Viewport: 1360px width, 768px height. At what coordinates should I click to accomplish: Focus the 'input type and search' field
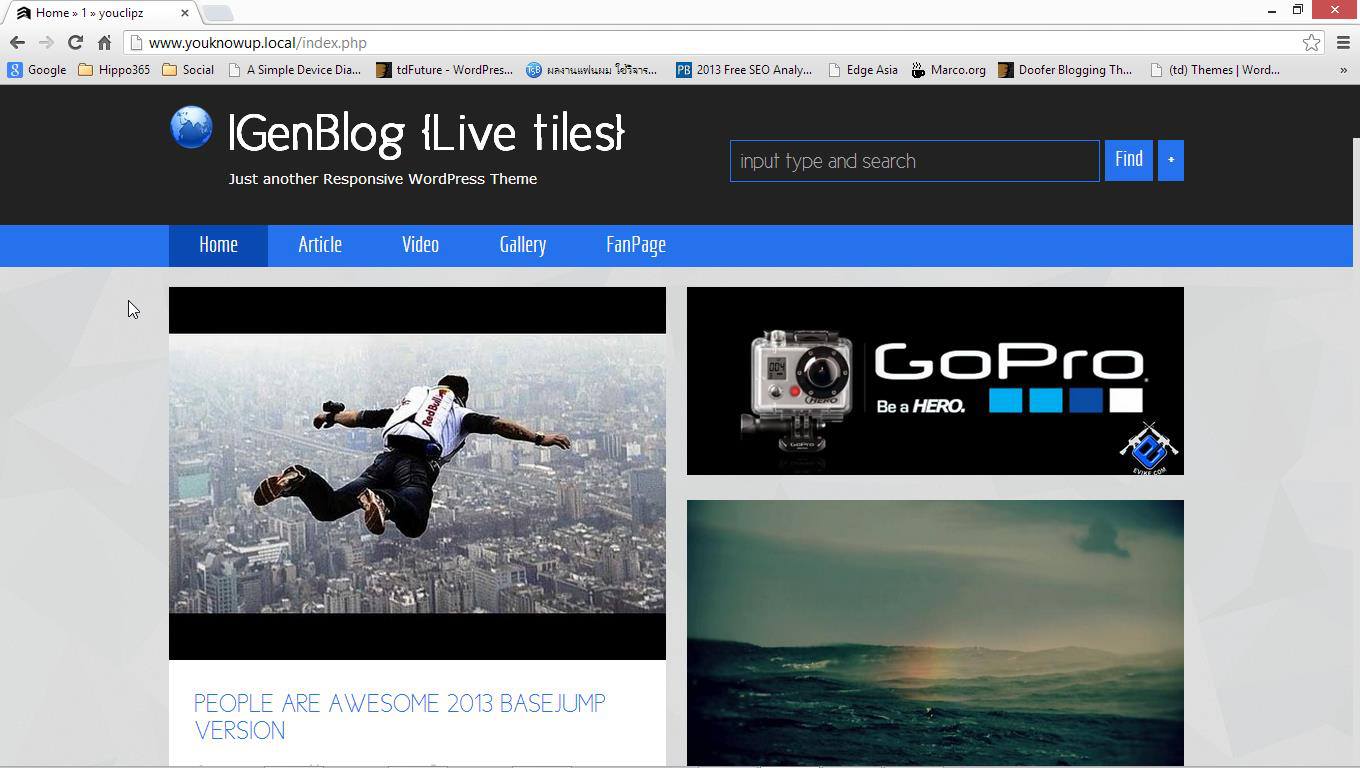click(x=914, y=161)
